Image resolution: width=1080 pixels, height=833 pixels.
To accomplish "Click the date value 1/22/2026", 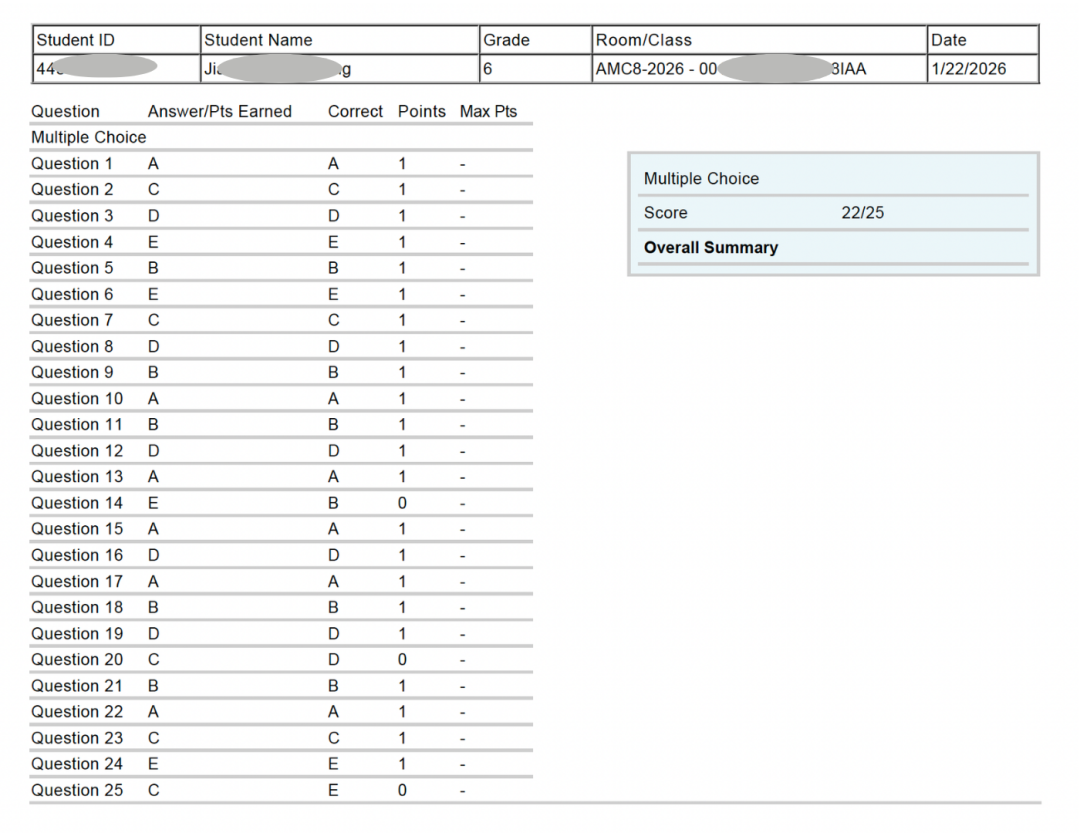I will 968,69.
